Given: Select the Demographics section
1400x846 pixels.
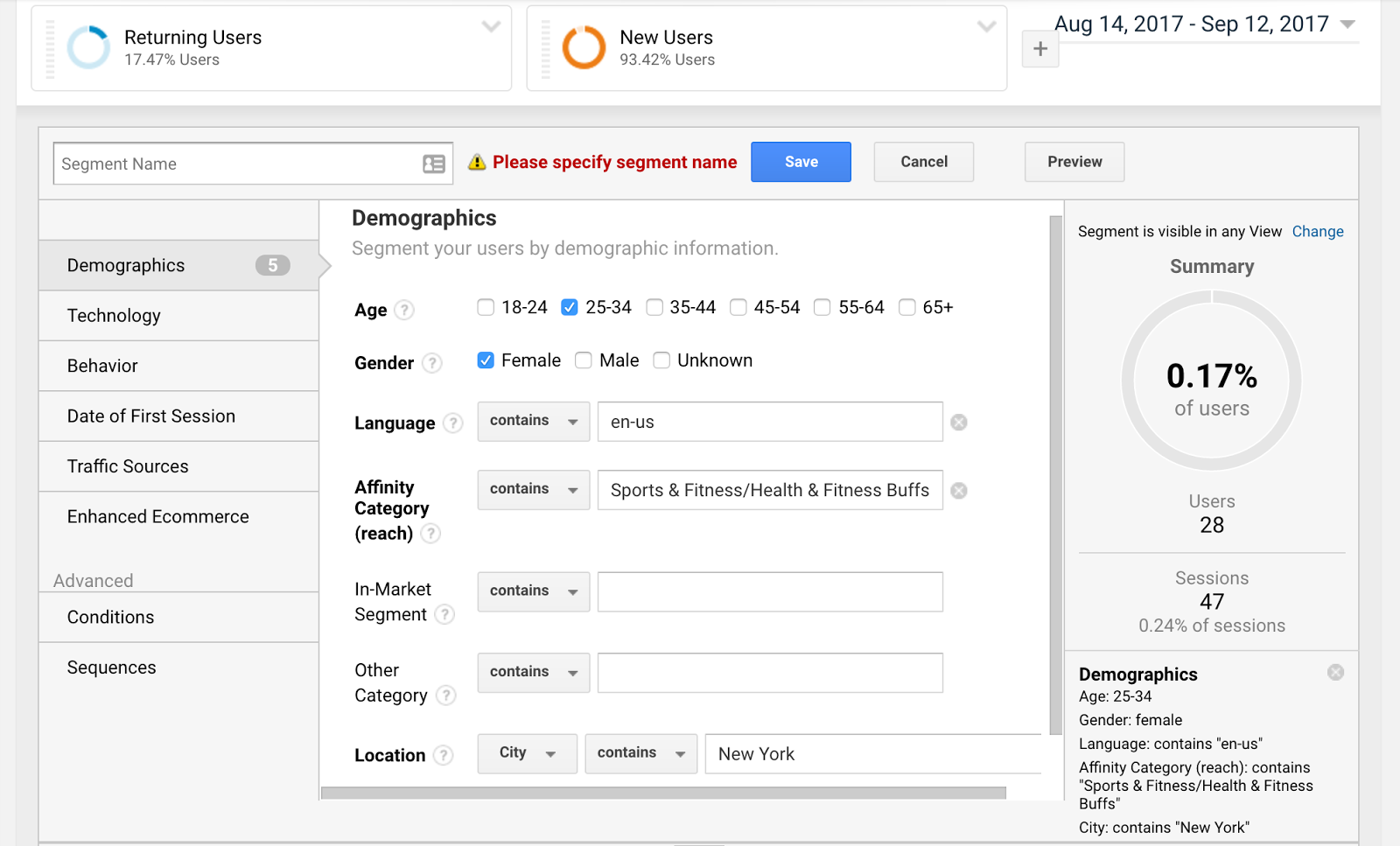Looking at the screenshot, I should coord(178,265).
